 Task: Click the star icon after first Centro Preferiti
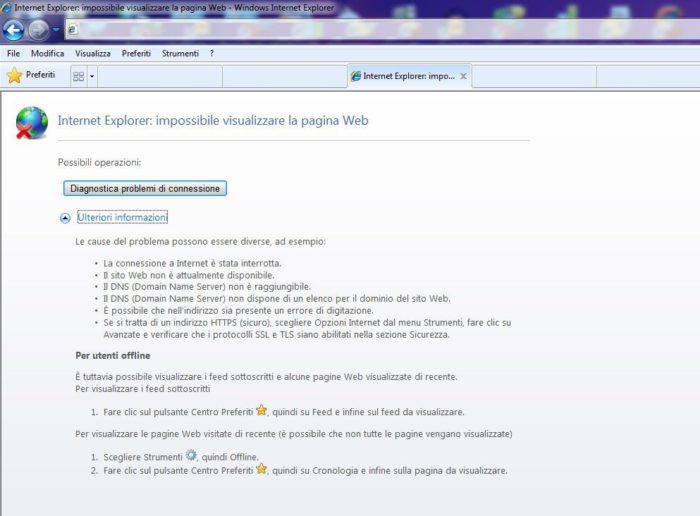tap(261, 410)
